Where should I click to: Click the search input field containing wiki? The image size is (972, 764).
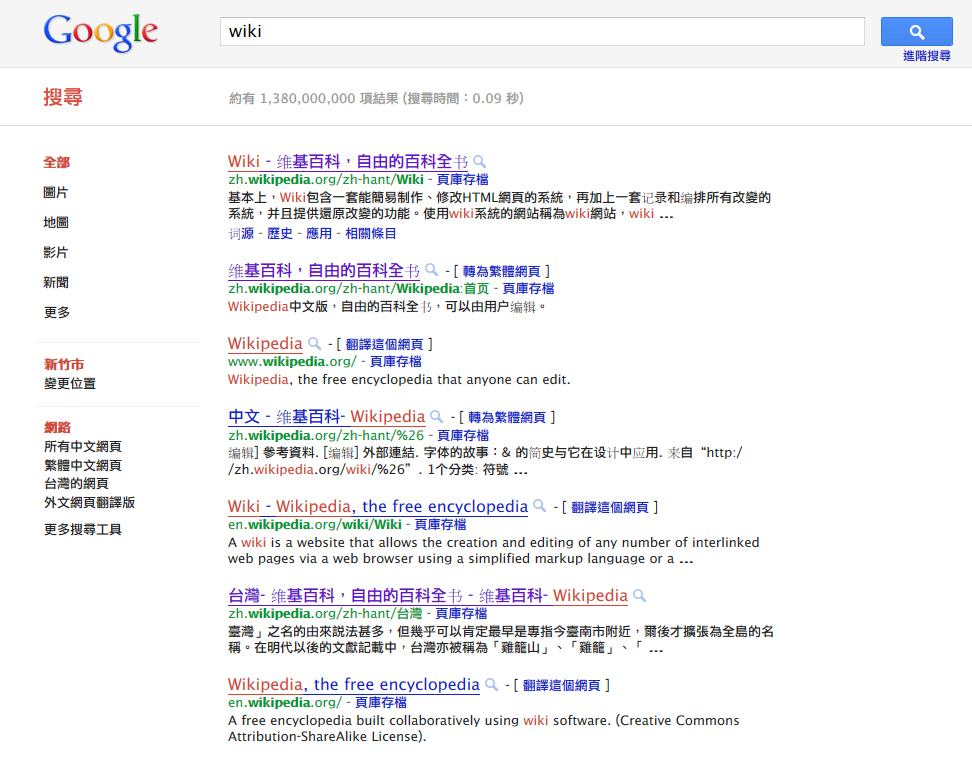click(541, 32)
